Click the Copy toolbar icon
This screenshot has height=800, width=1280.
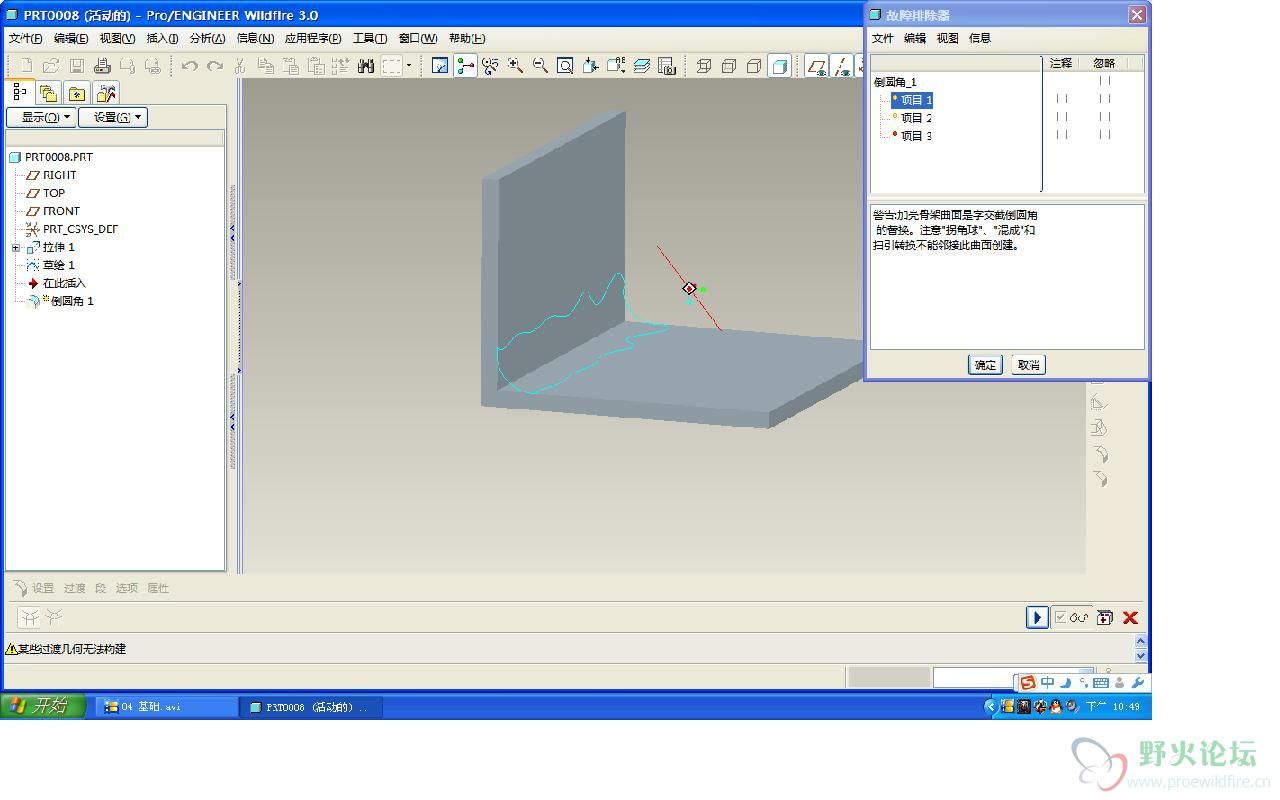click(266, 66)
